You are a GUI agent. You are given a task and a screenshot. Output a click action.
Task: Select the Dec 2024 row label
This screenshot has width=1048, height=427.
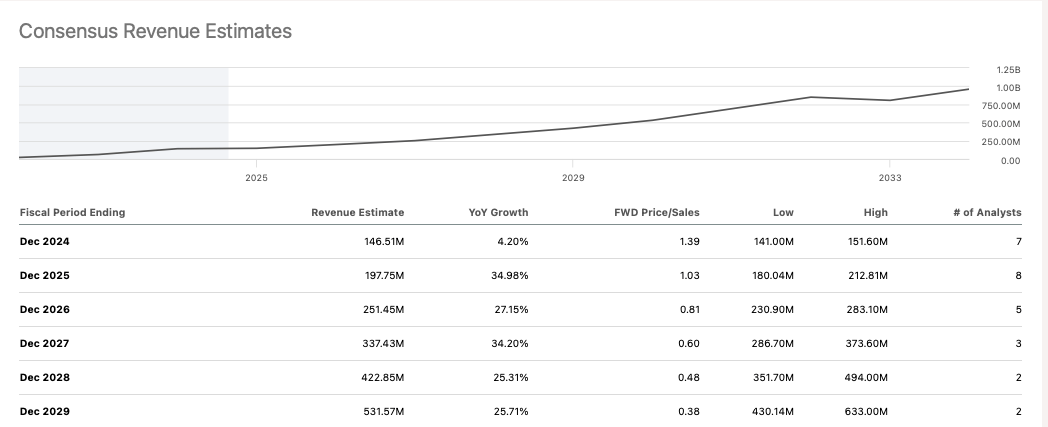coord(45,241)
